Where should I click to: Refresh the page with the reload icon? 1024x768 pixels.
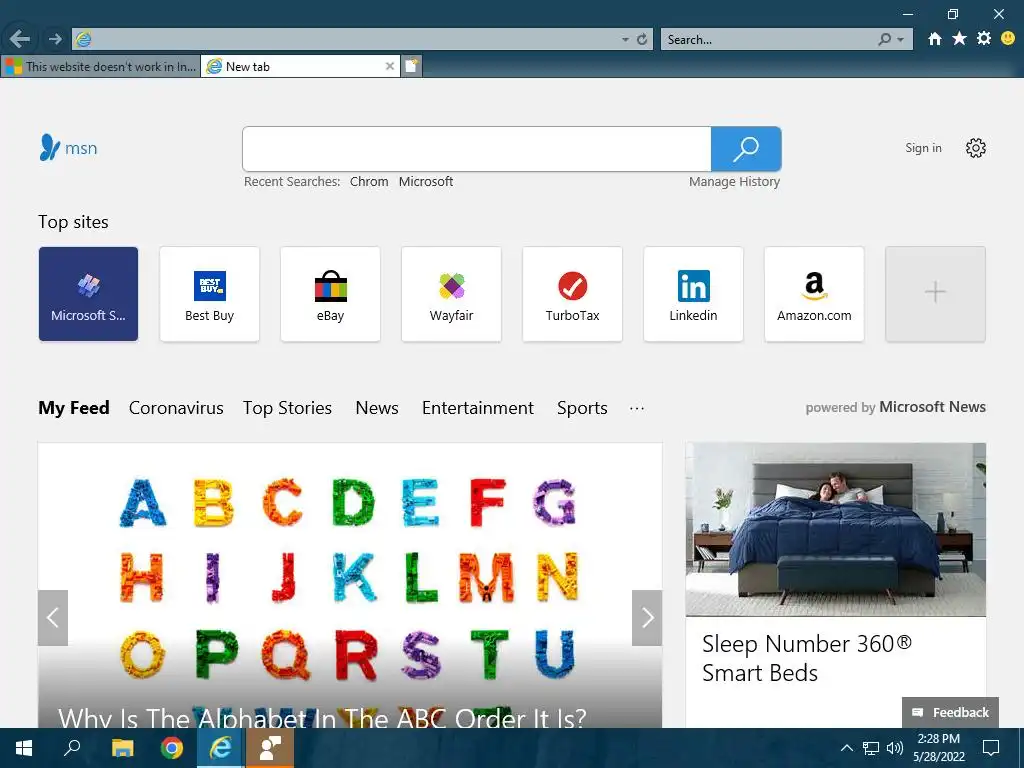tap(642, 39)
